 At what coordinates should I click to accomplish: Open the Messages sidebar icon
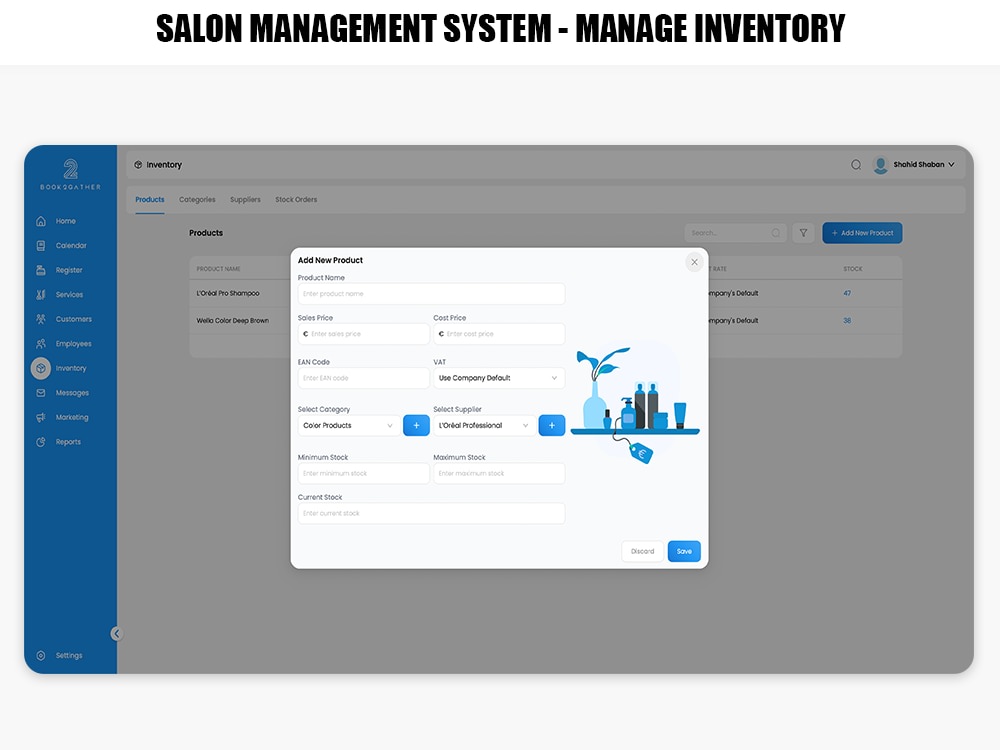click(41, 393)
